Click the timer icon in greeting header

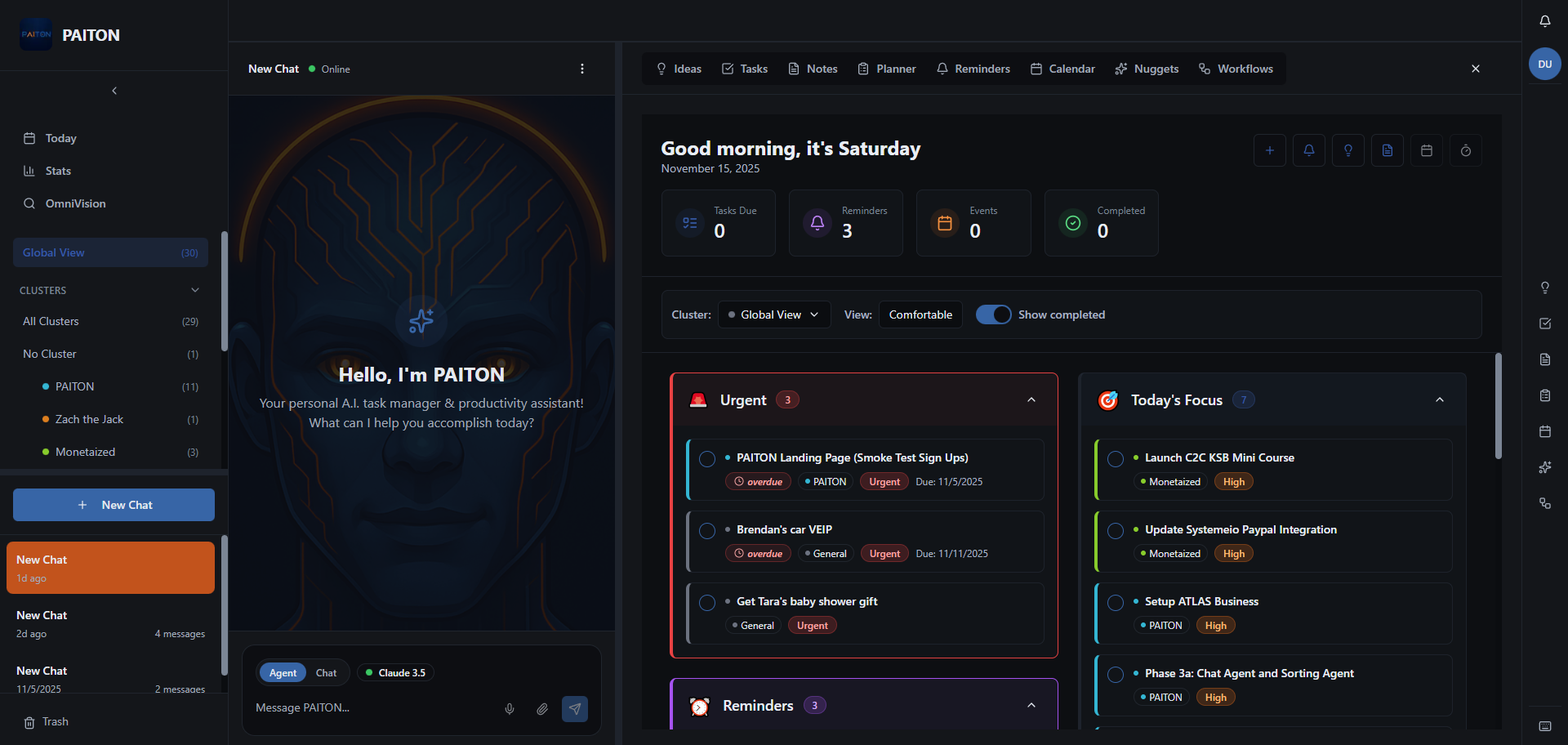pos(1465,150)
